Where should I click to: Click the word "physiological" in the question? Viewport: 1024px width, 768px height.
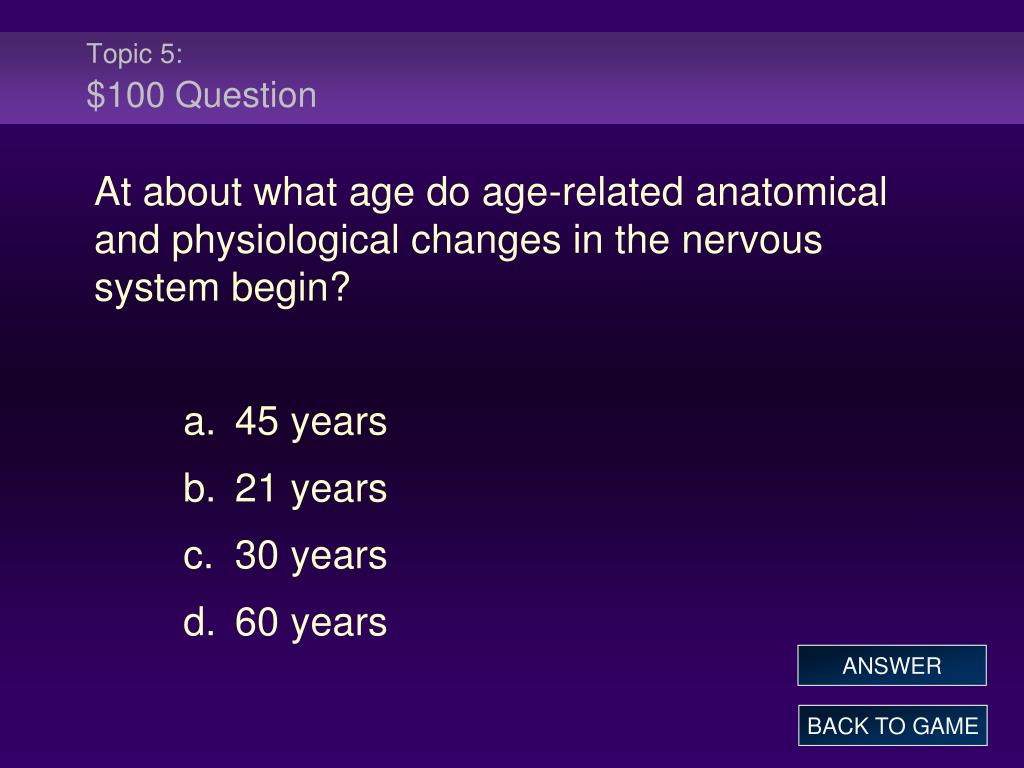pyautogui.click(x=285, y=241)
